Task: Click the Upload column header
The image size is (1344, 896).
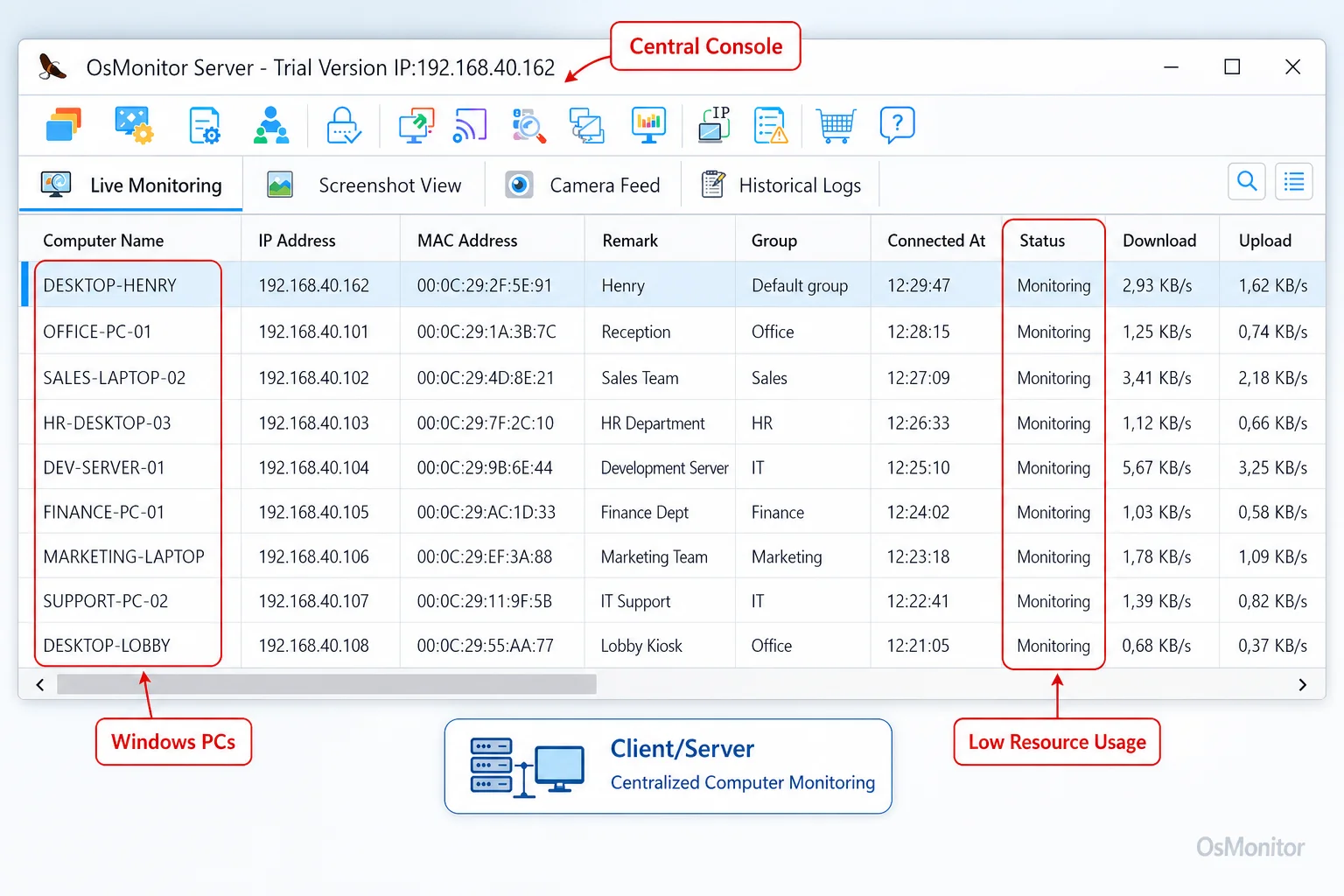Action: point(1265,241)
